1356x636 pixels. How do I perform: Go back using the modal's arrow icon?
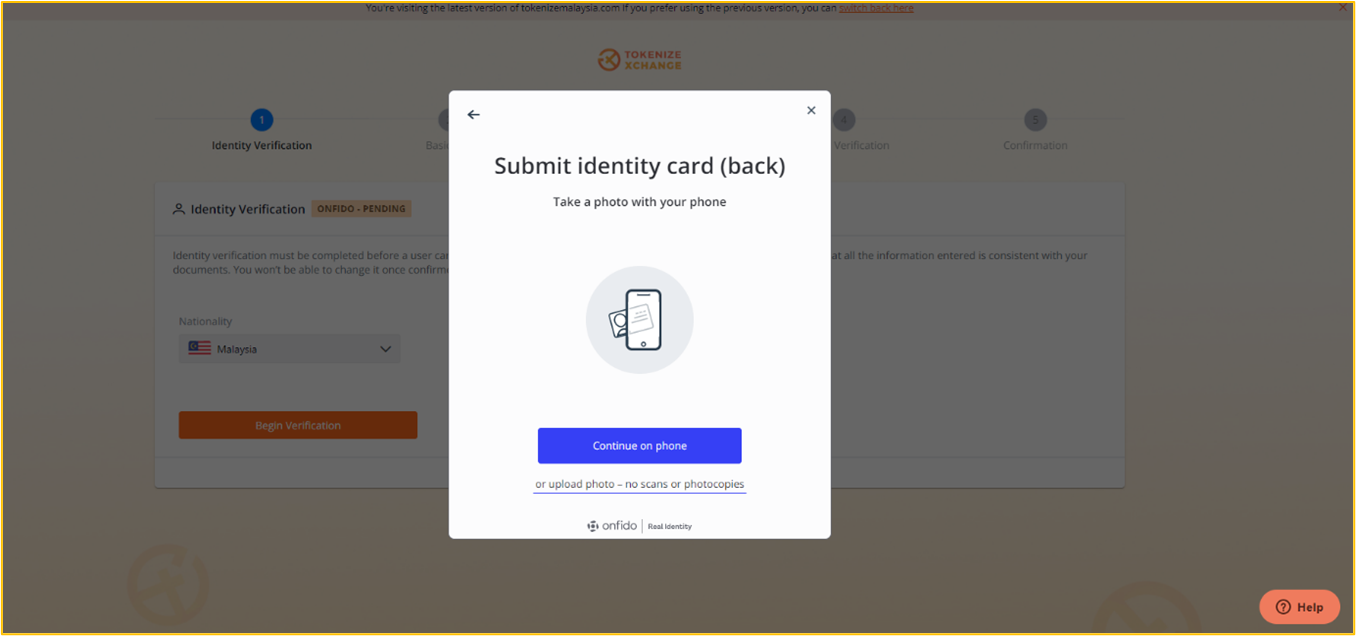coord(474,115)
